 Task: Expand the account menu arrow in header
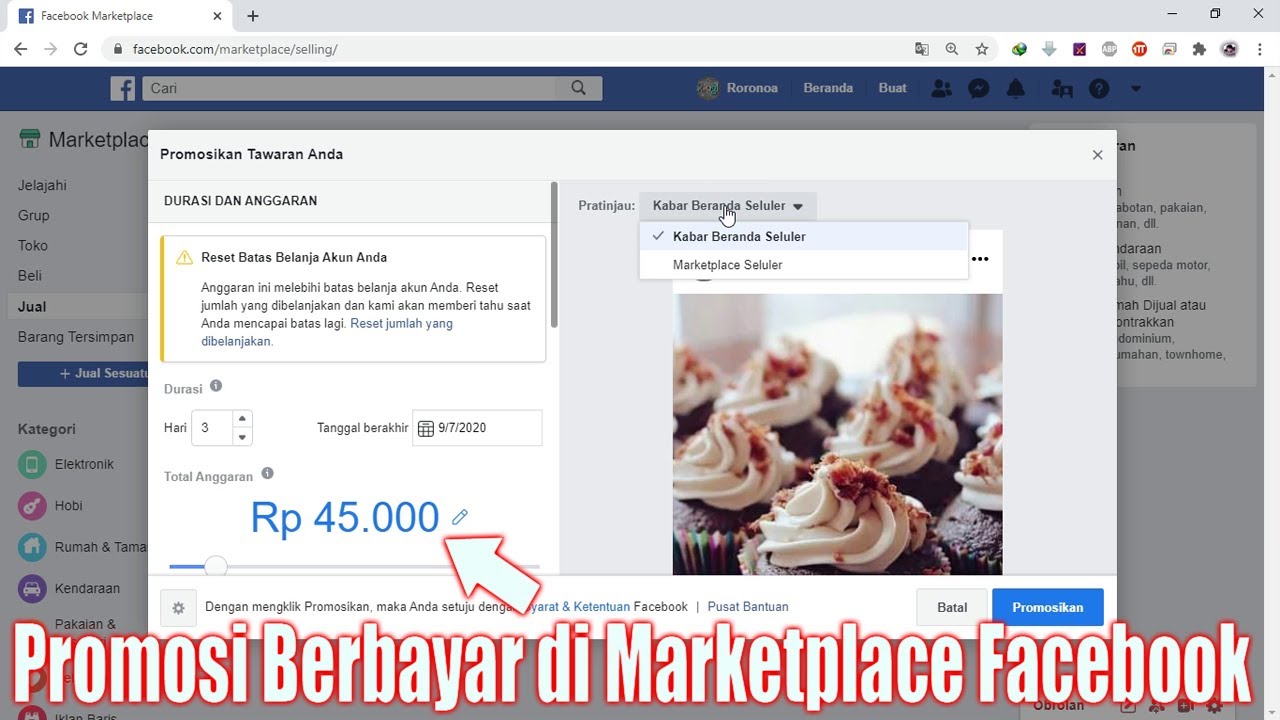(x=1135, y=88)
